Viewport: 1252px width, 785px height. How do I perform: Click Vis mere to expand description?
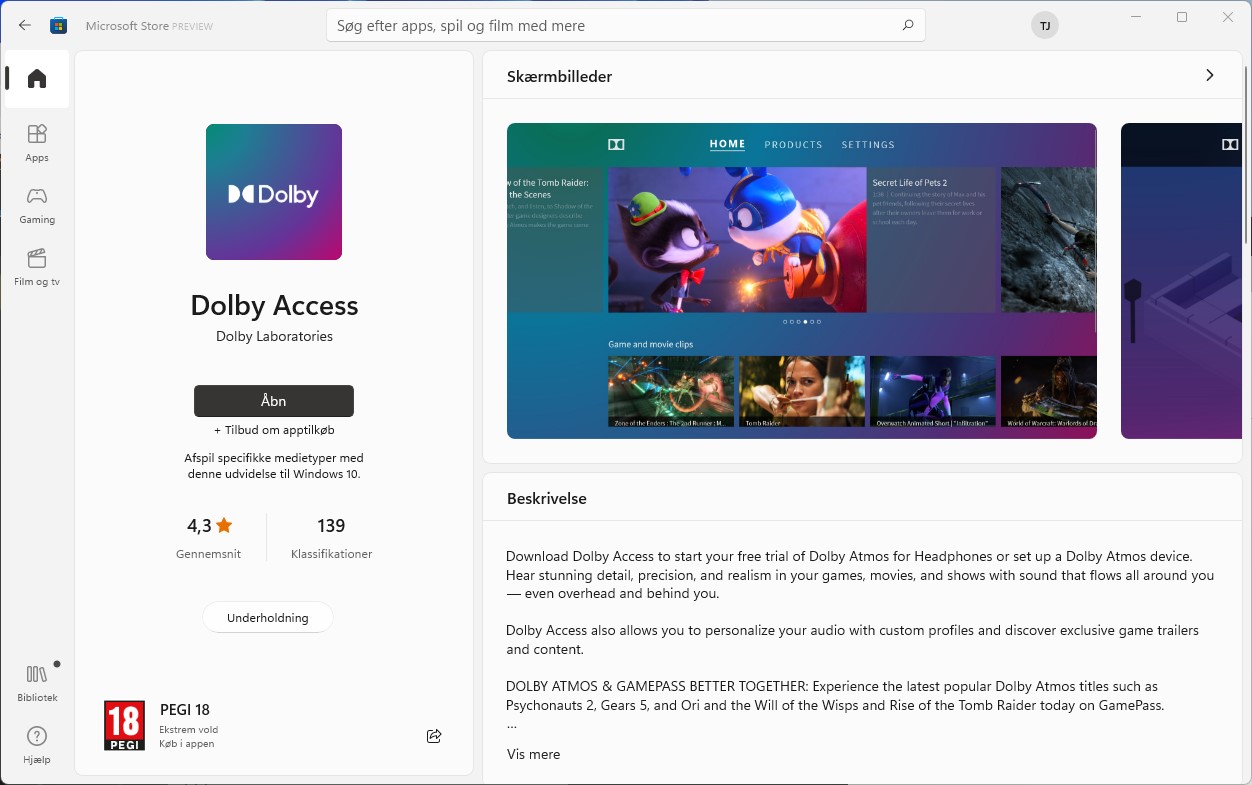[534, 754]
